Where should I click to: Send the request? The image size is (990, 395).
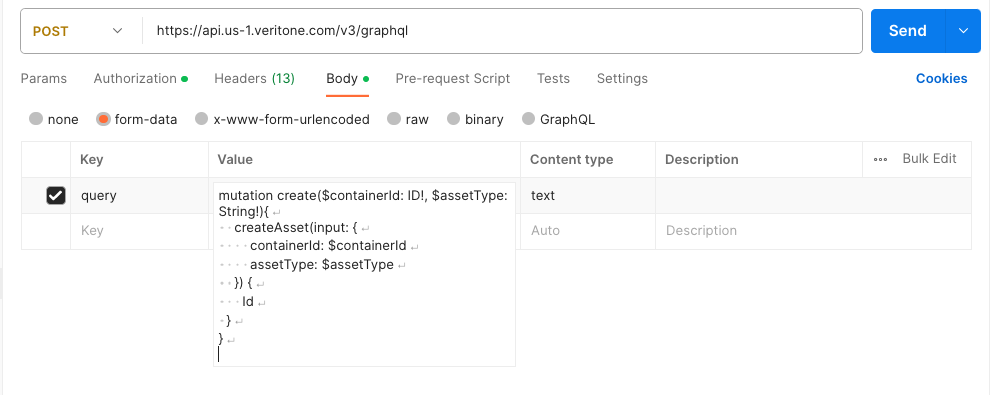point(907,31)
